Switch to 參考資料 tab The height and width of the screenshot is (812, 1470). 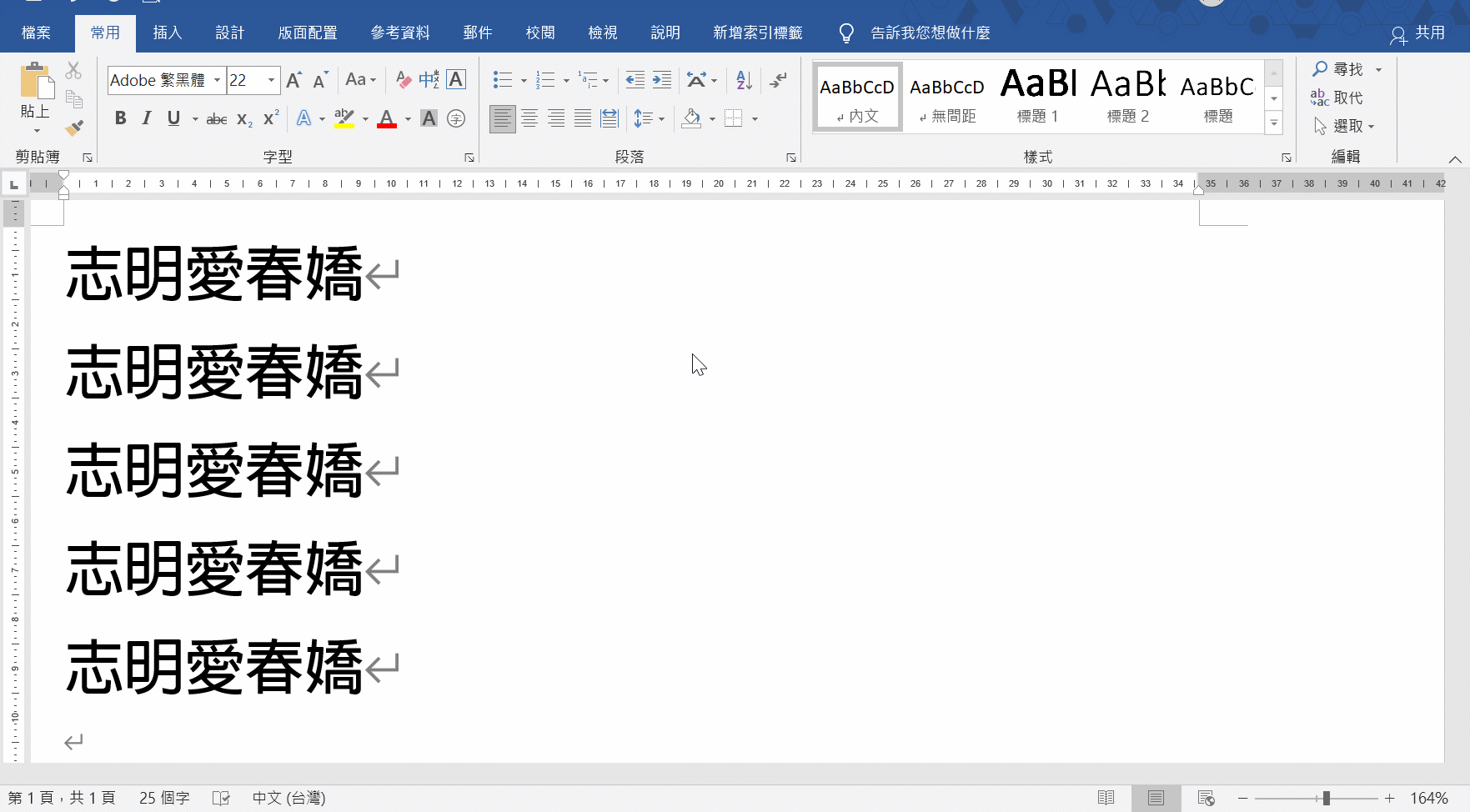click(x=400, y=33)
